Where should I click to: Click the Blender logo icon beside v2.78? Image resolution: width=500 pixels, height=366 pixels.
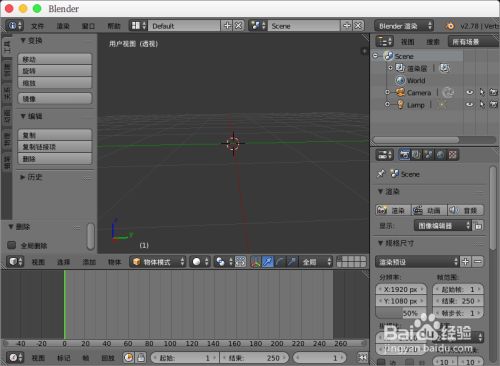tap(450, 26)
